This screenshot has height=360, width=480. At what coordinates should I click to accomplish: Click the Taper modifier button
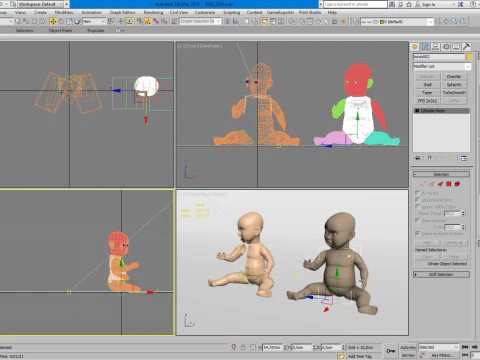(428, 93)
